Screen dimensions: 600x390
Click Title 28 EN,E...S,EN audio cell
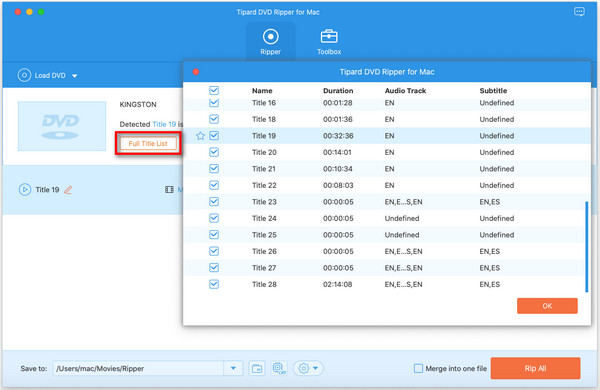coord(403,284)
